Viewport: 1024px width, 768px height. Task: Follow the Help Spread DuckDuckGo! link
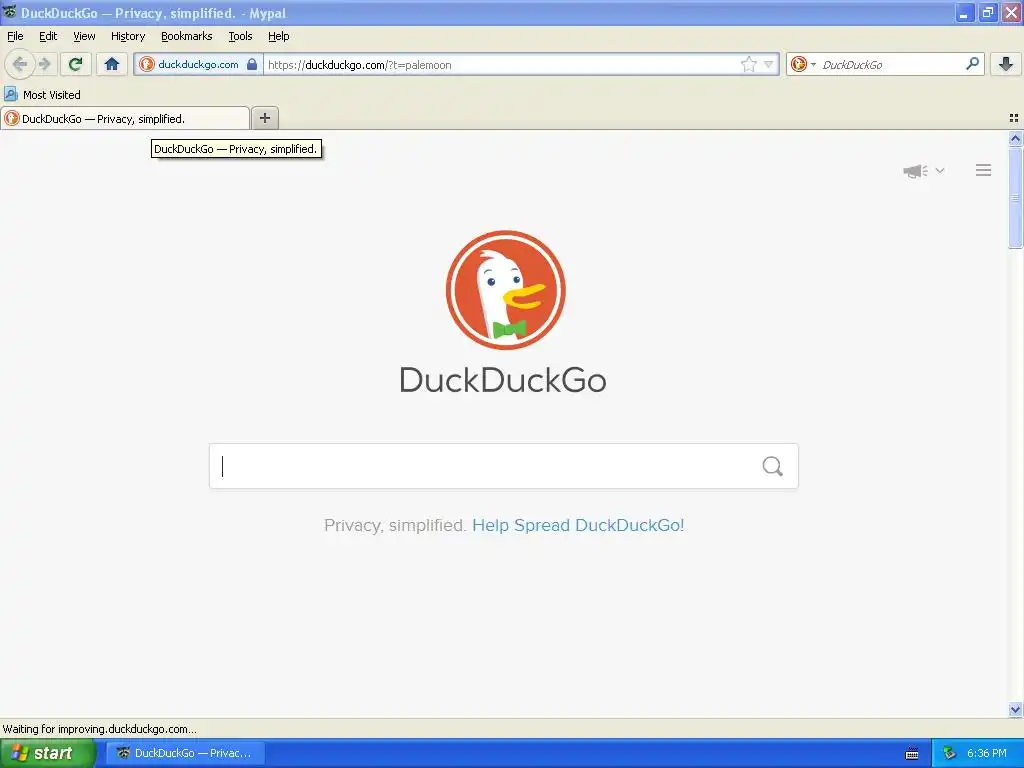pyautogui.click(x=578, y=525)
